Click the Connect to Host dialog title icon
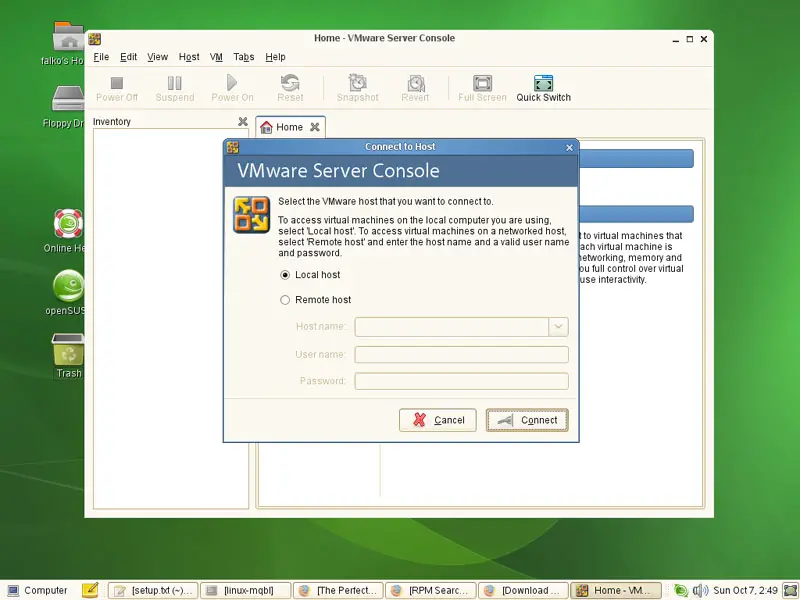 233,147
